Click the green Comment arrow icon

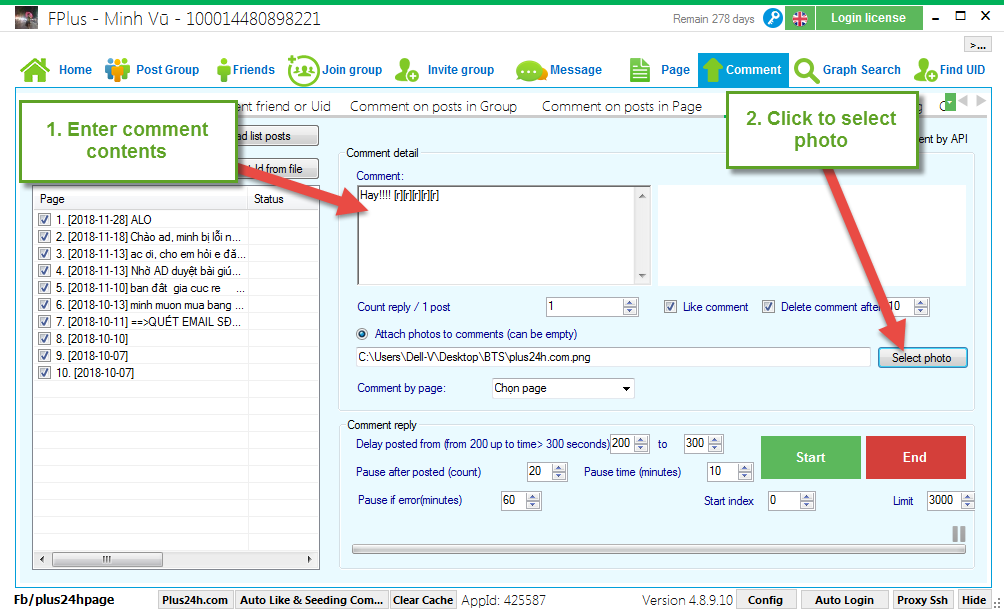(x=712, y=70)
